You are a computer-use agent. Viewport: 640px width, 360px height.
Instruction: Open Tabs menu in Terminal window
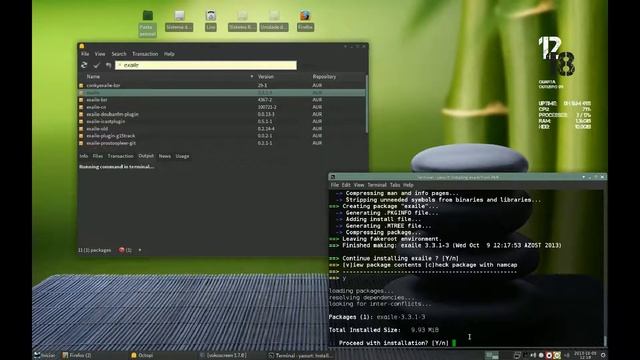395,185
